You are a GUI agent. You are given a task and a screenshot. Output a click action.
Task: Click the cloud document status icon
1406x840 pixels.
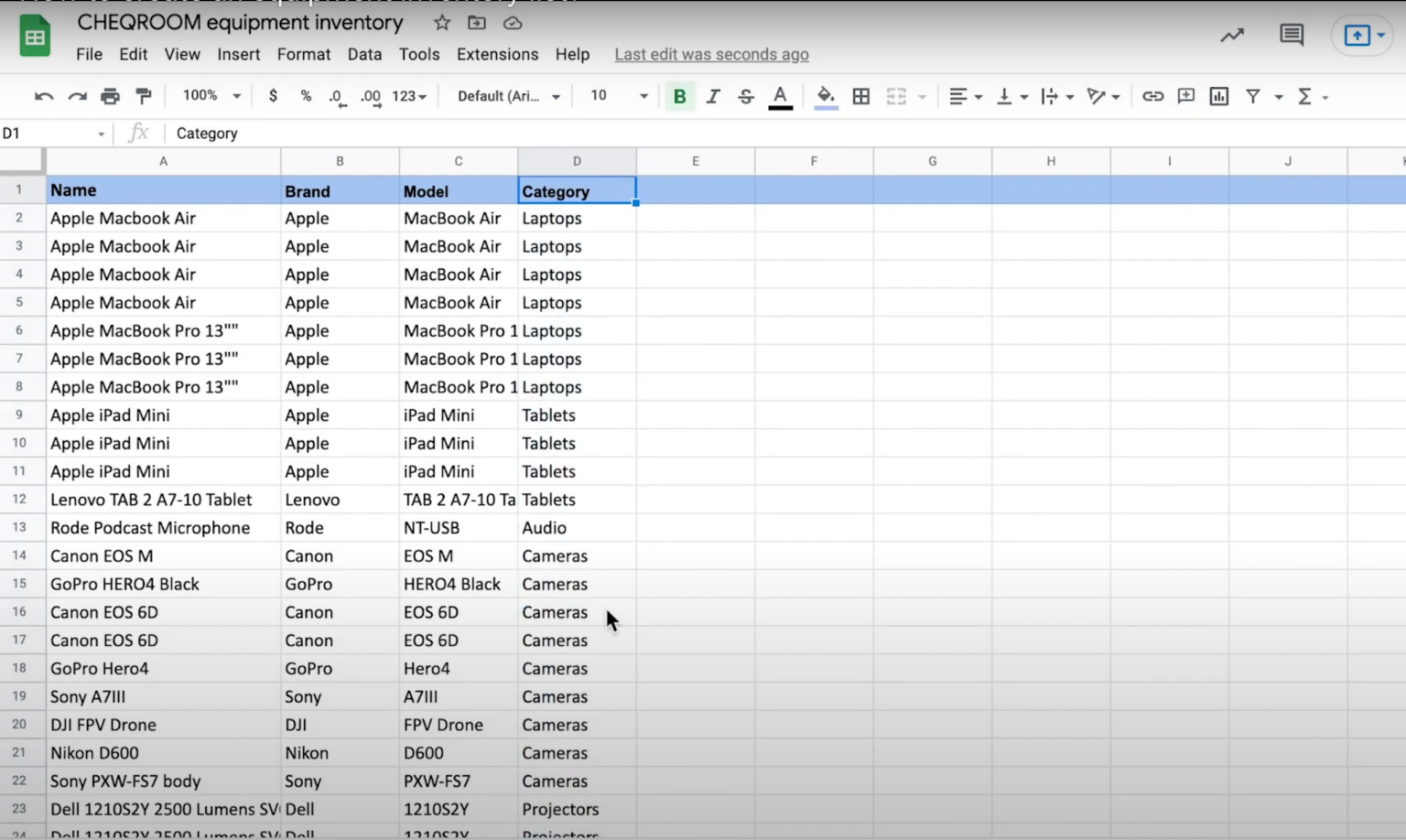point(513,23)
